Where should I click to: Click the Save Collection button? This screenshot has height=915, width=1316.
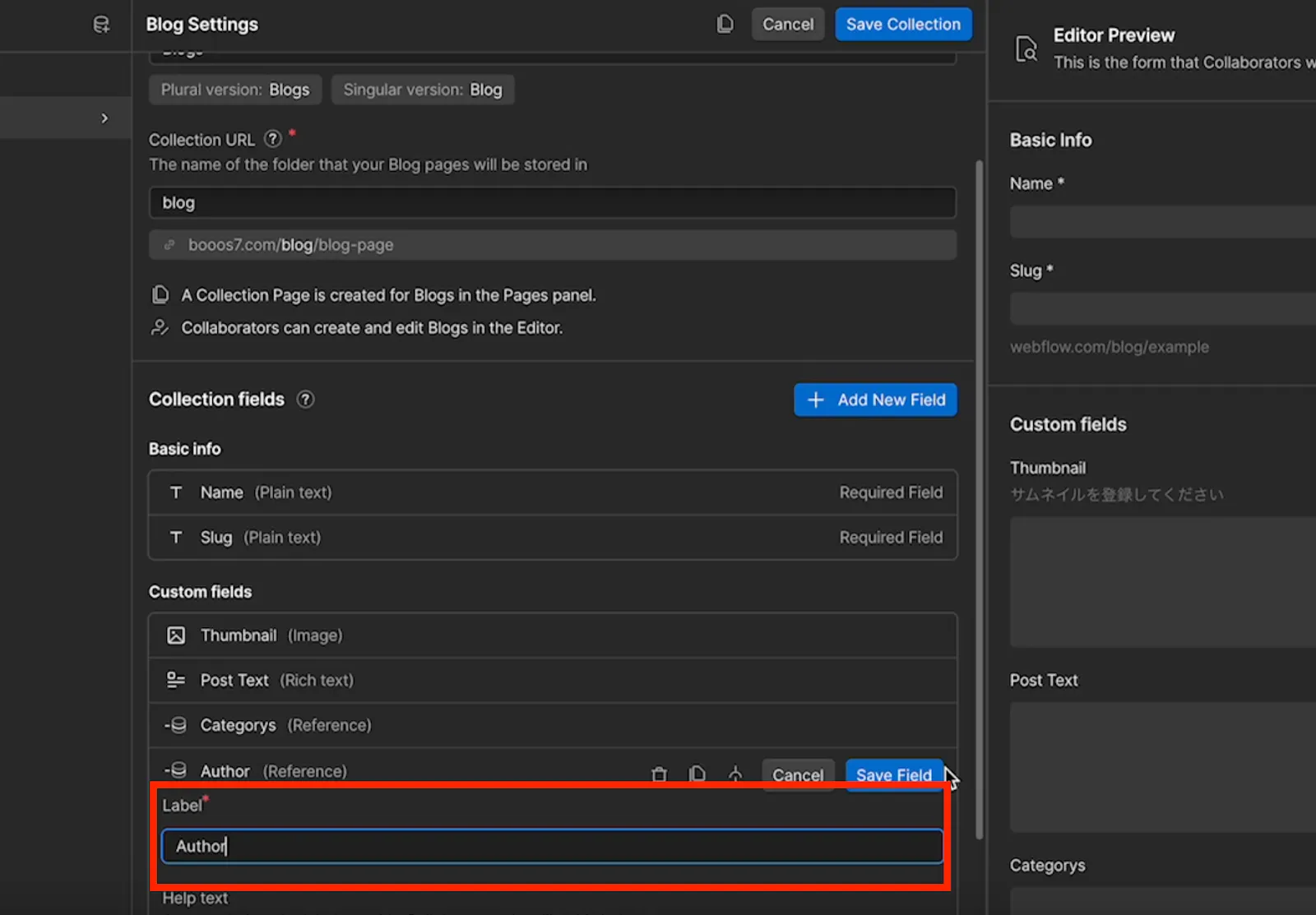(x=903, y=25)
